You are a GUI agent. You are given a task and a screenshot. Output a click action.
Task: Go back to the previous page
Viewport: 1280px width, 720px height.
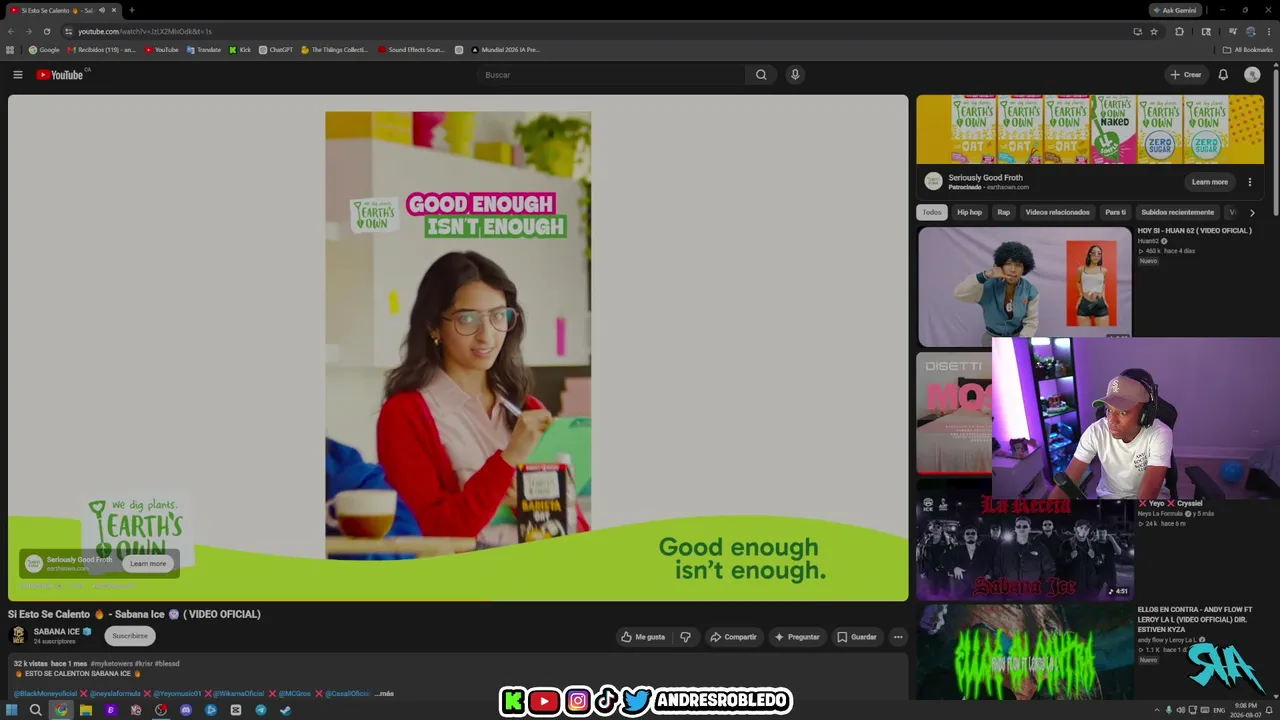click(x=11, y=31)
